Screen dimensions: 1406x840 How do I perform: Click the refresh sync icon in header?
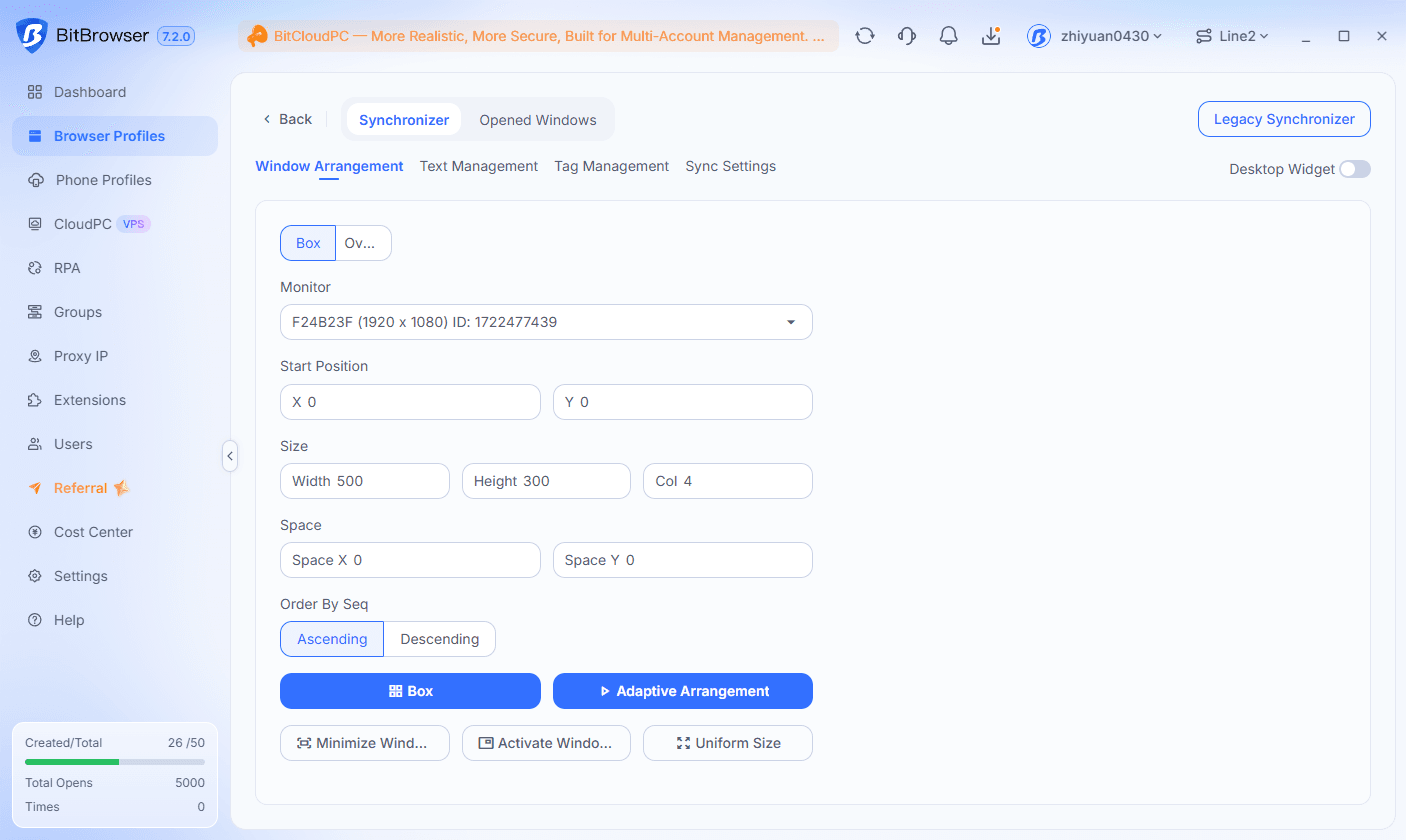[x=865, y=36]
